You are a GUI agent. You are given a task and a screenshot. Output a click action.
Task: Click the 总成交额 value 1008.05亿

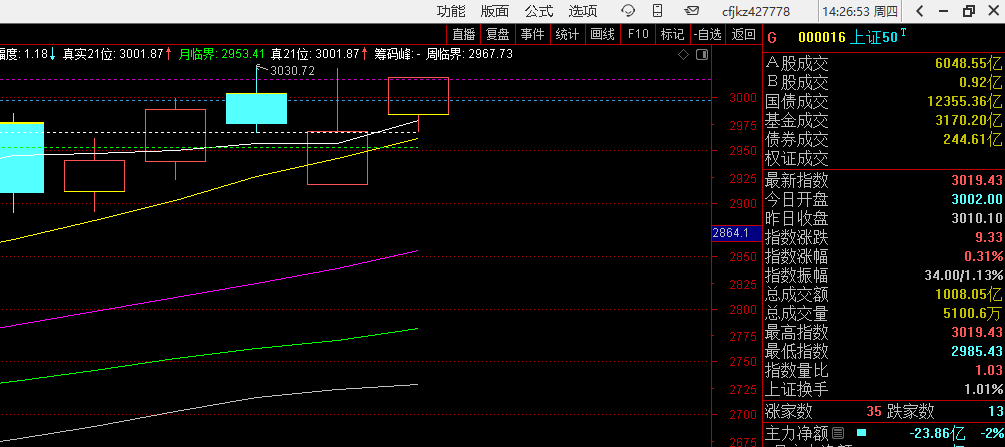click(968, 294)
